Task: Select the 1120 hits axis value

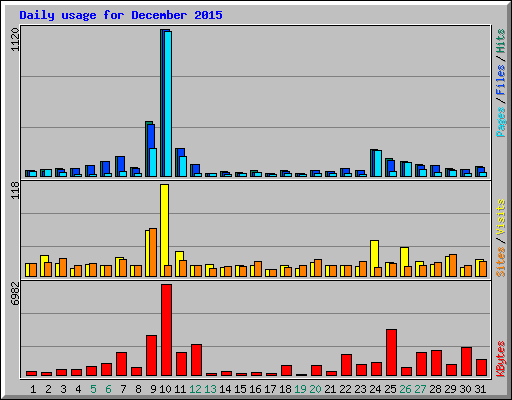Action: tap(15, 40)
